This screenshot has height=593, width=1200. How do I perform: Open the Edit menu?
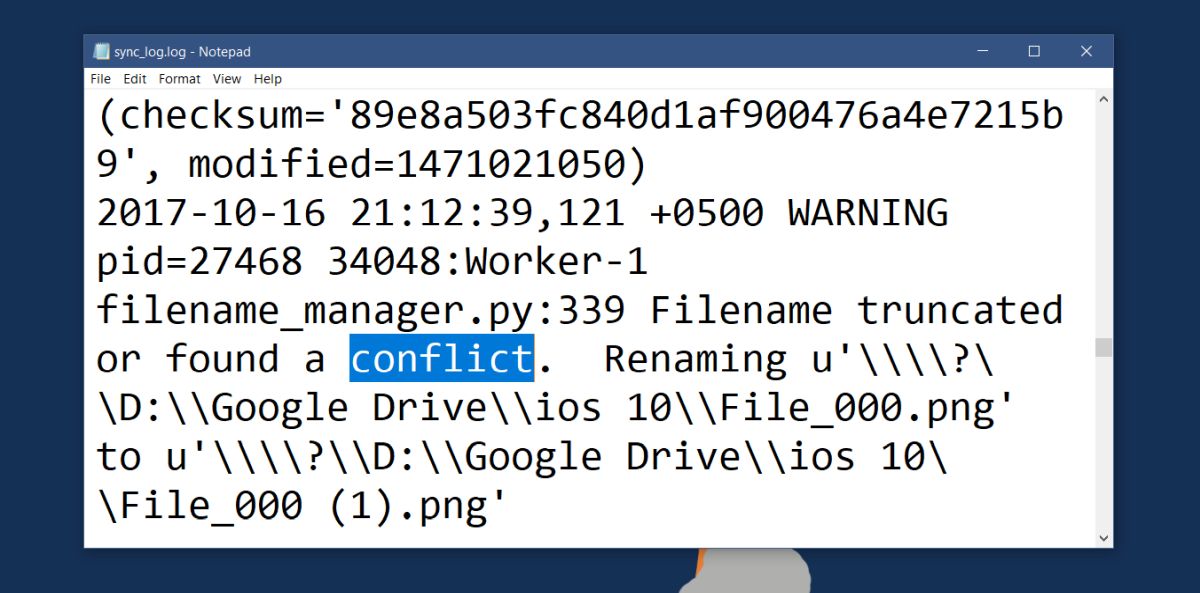[x=135, y=79]
